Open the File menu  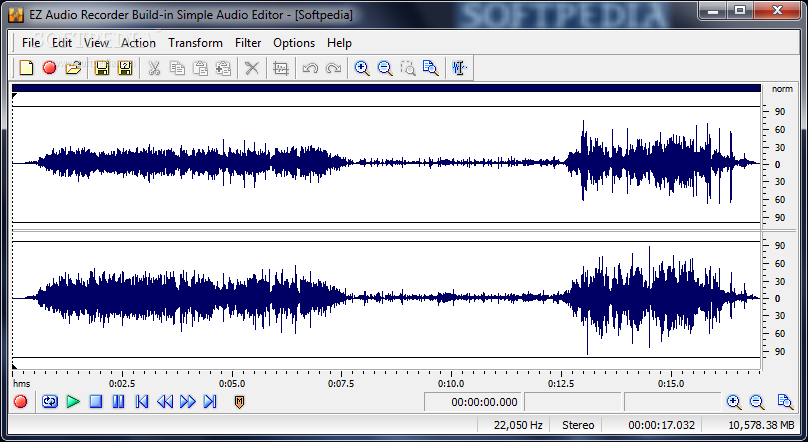31,43
